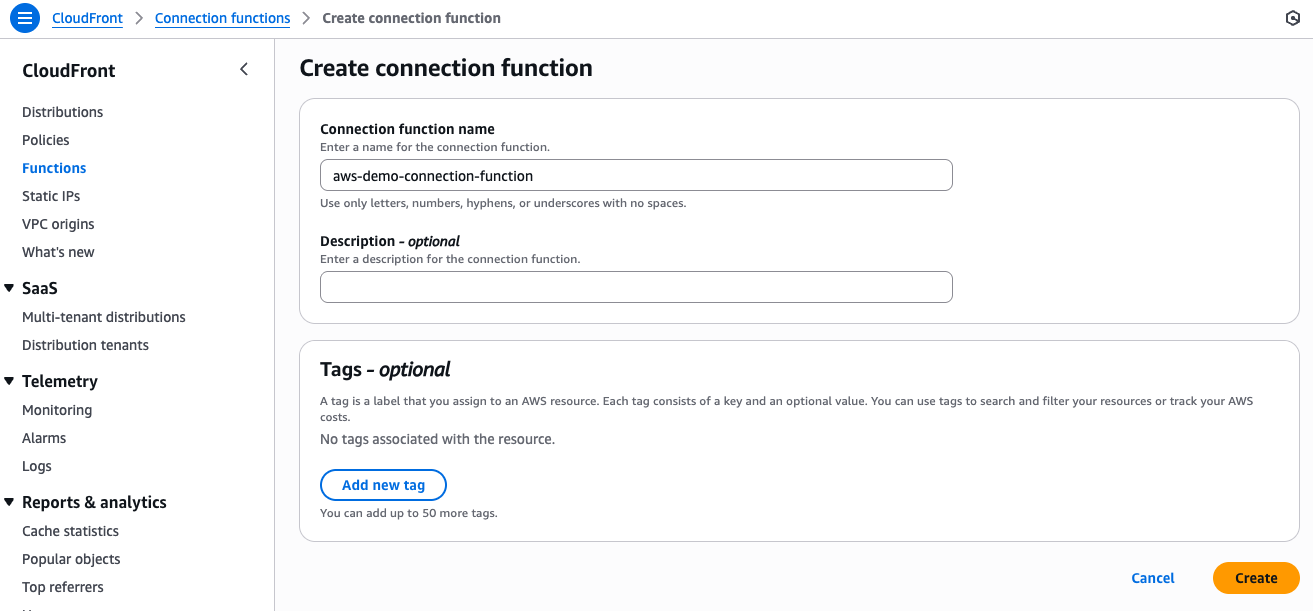Click the Connection function name field
1313x611 pixels.
pos(636,176)
